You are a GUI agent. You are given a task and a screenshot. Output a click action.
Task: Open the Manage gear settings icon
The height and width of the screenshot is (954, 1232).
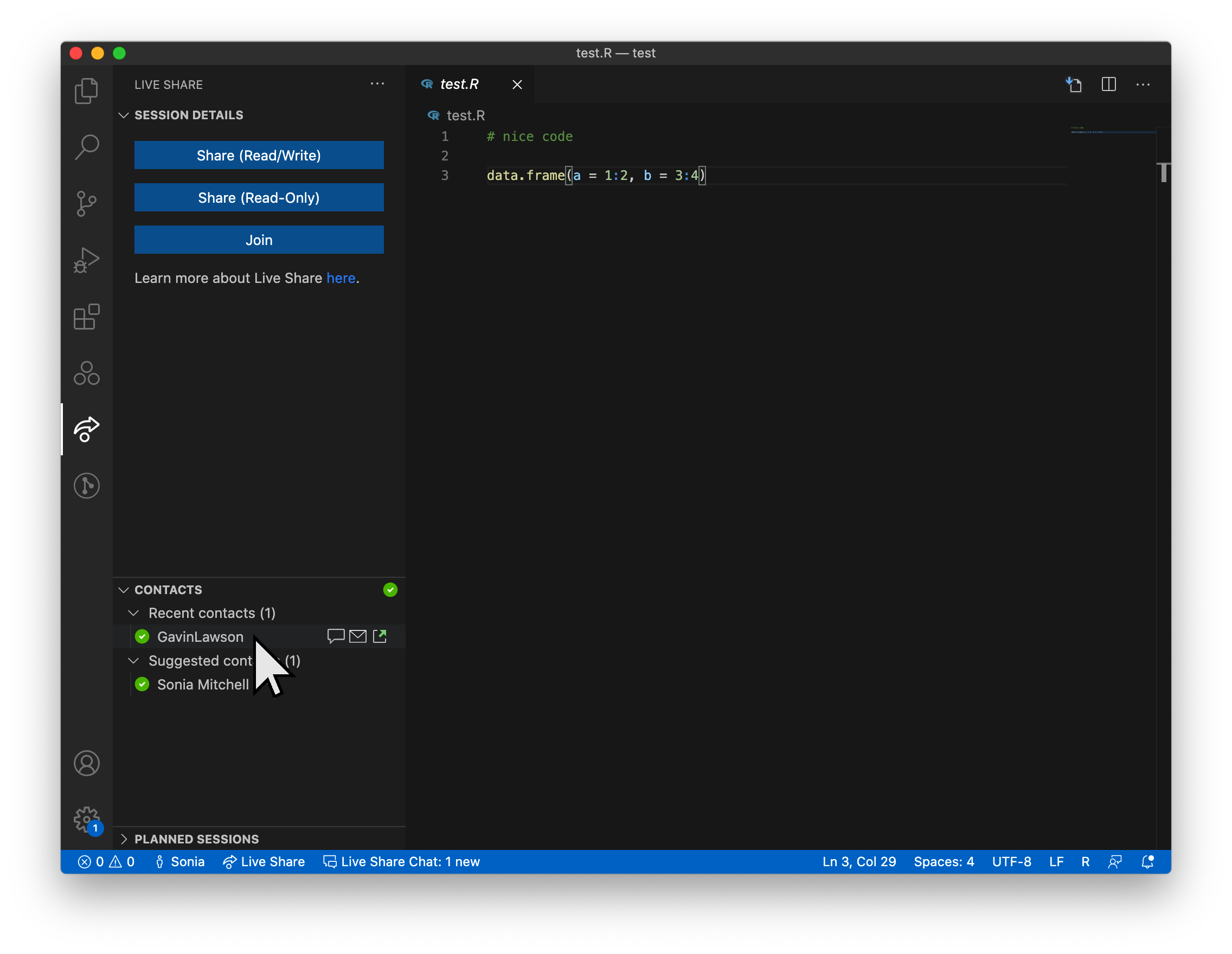(x=86, y=820)
